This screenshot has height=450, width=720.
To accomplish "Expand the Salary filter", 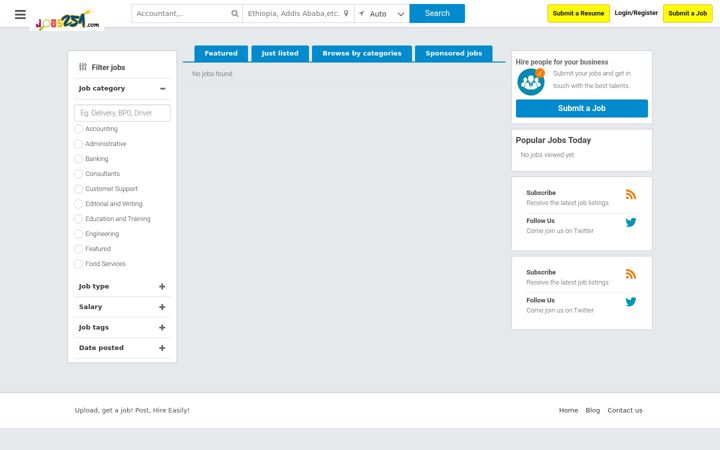I will 162,307.
